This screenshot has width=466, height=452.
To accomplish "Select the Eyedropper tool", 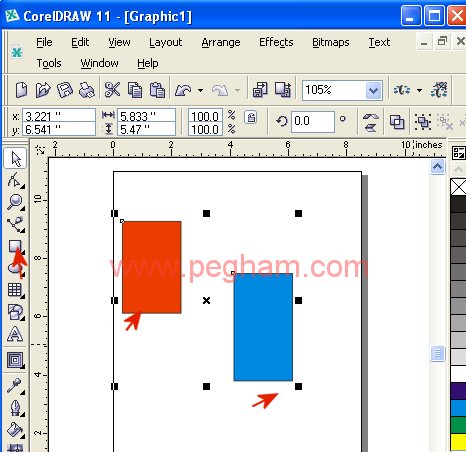I will [15, 387].
